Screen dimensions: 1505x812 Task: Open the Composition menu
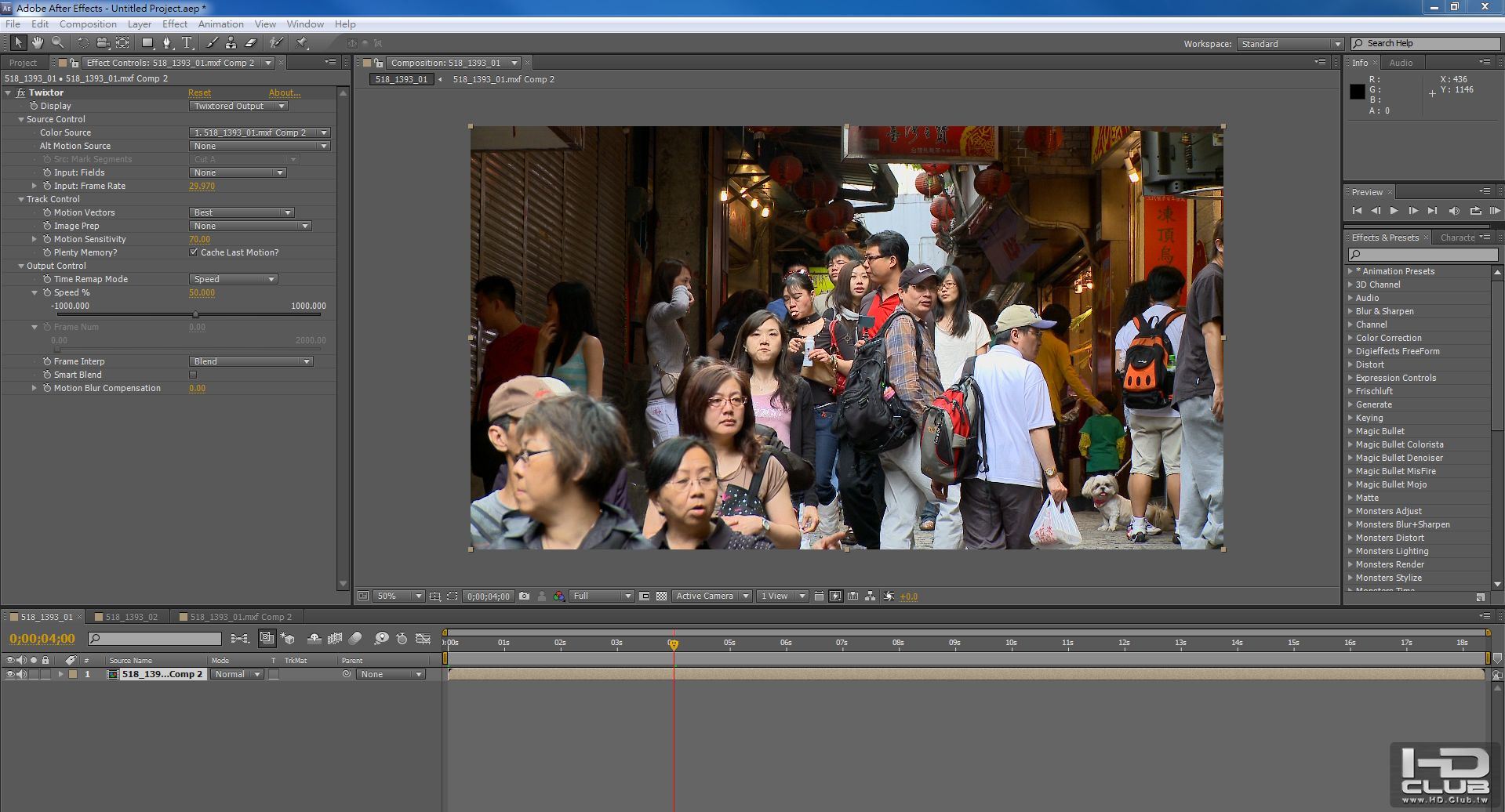(88, 24)
